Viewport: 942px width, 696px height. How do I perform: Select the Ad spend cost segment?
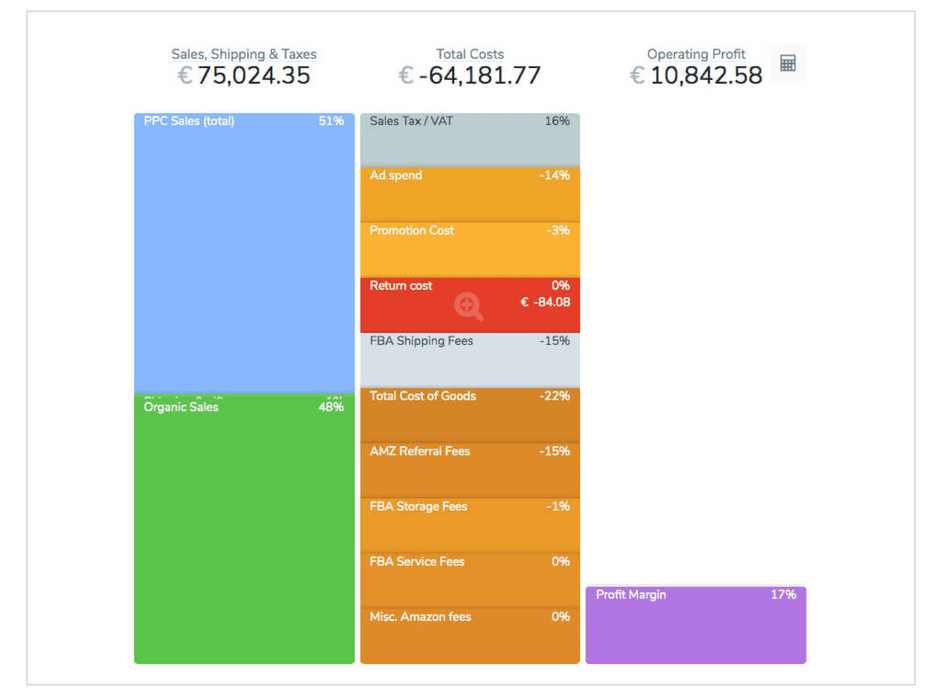pyautogui.click(x=469, y=195)
